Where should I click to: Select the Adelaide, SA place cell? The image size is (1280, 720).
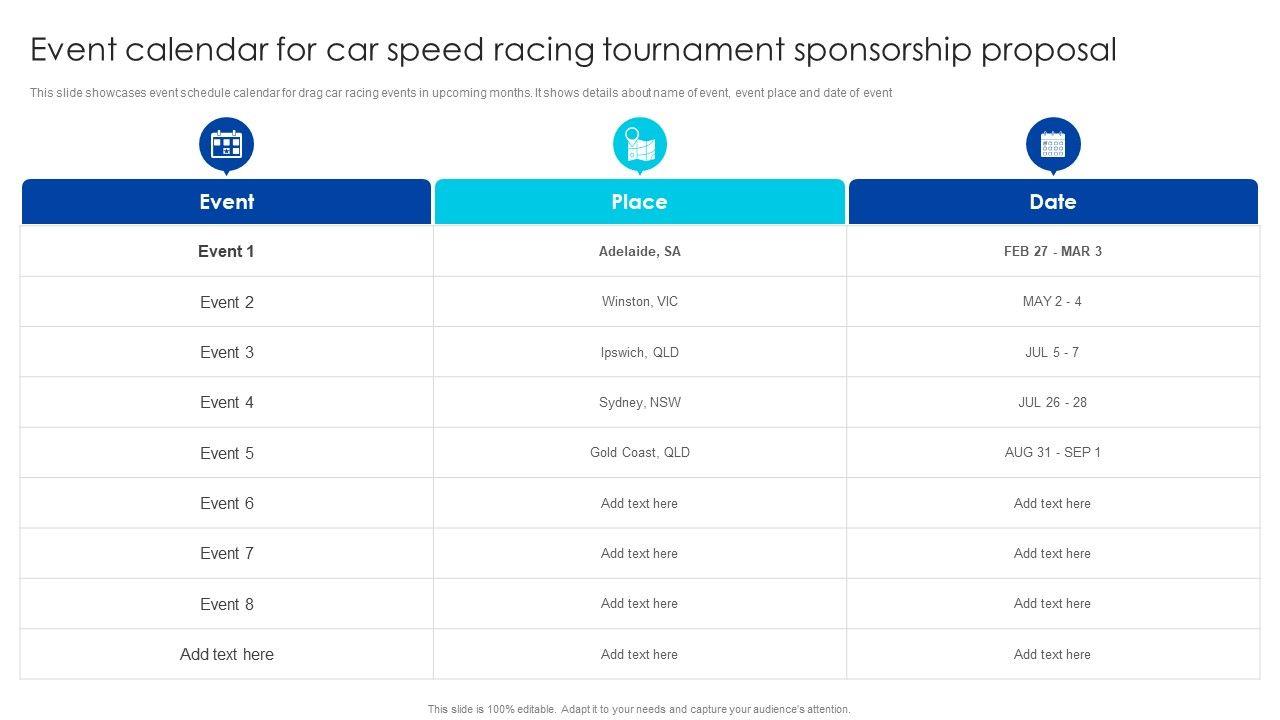click(x=639, y=251)
